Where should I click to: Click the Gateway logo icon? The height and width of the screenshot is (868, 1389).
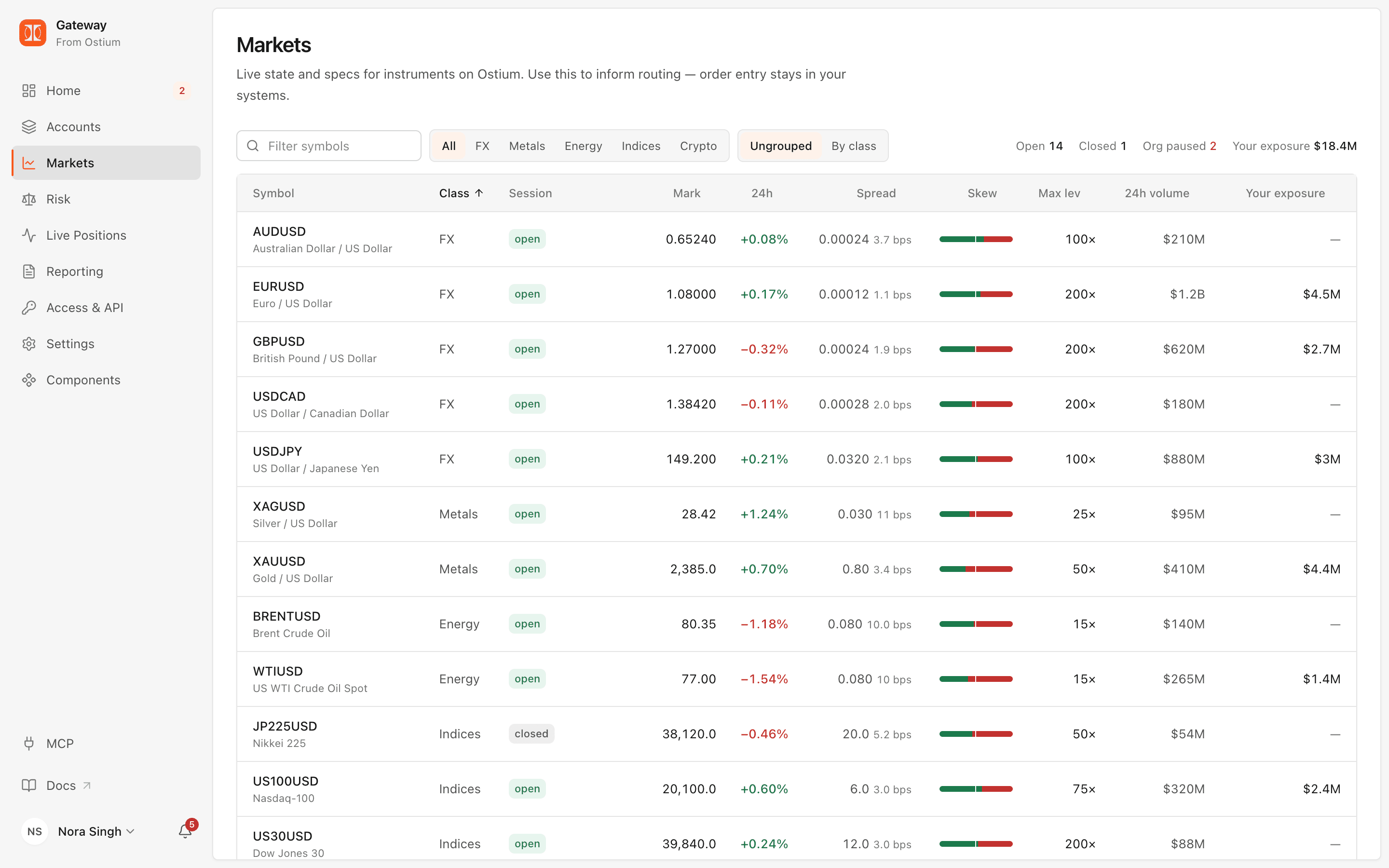click(x=33, y=33)
